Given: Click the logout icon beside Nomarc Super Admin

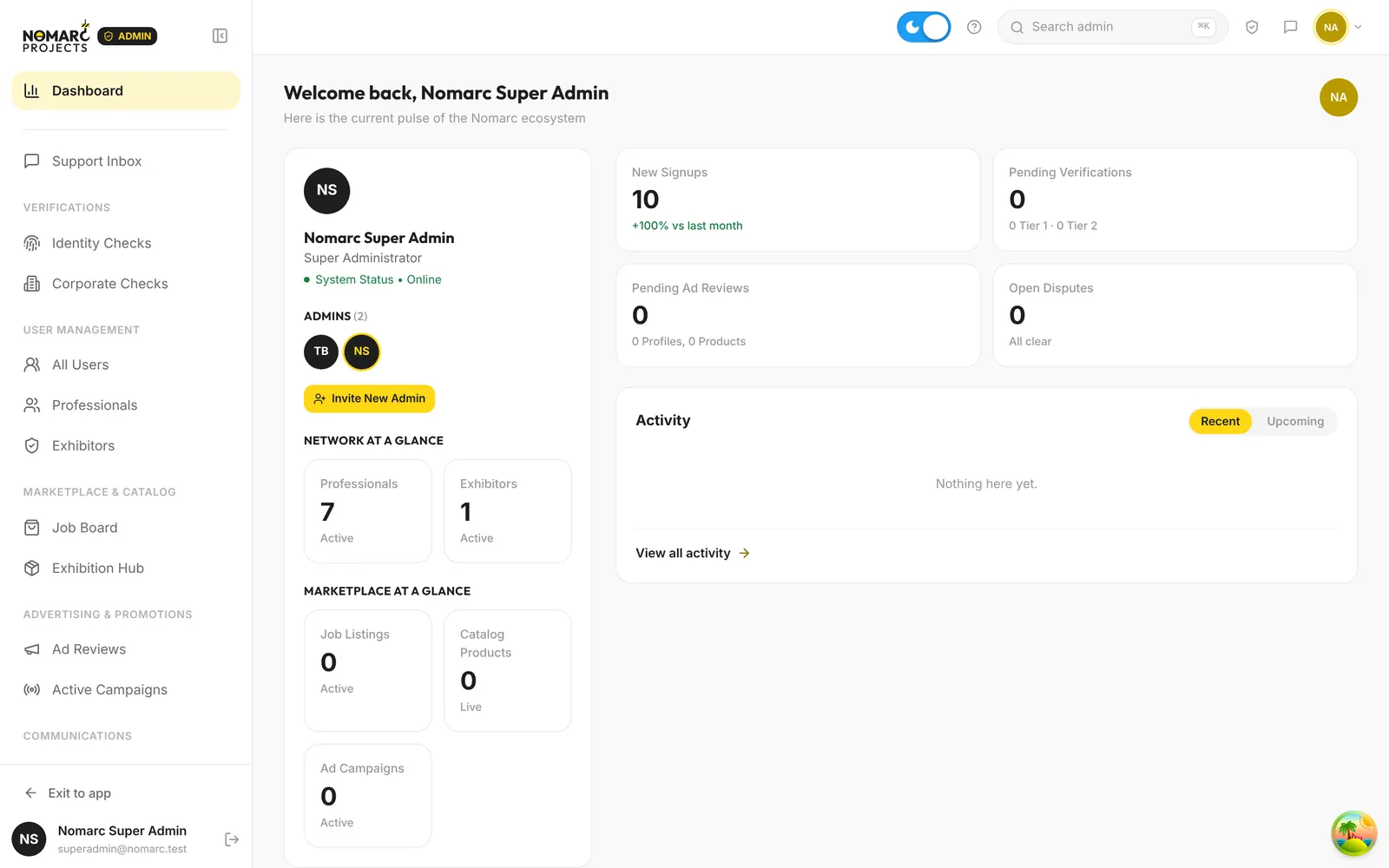Looking at the screenshot, I should pos(232,839).
